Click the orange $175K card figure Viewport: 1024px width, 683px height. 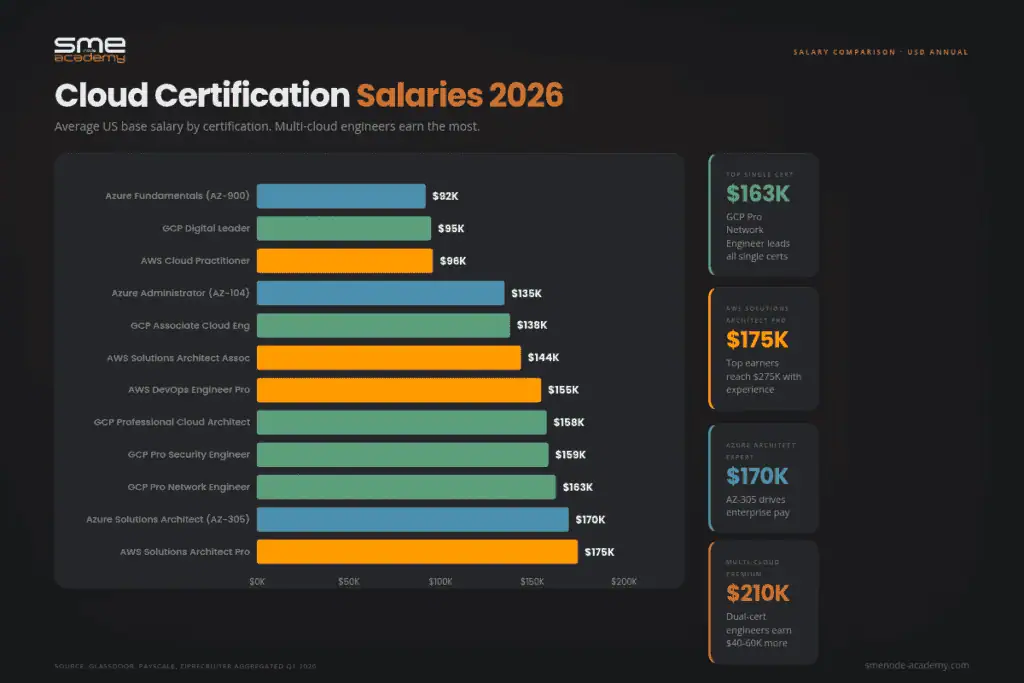click(757, 340)
